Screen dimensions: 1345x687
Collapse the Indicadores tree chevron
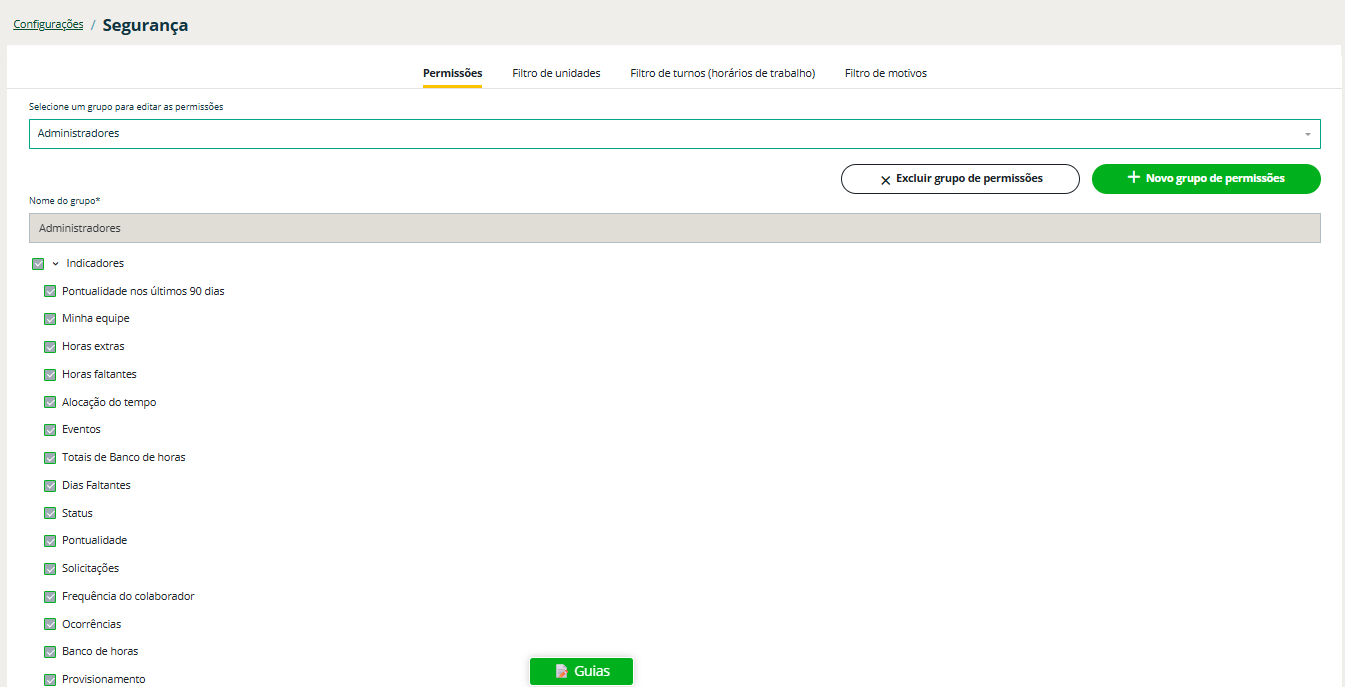pos(55,264)
